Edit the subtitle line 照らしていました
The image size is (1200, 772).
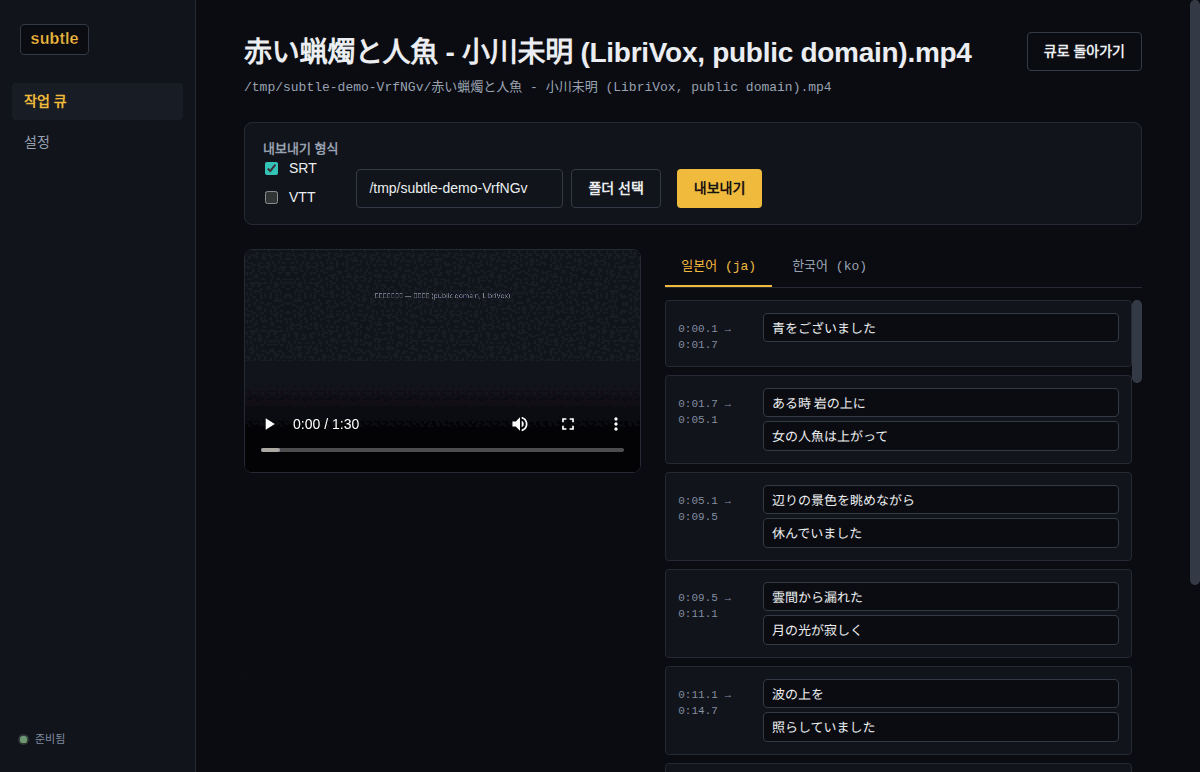coord(940,727)
